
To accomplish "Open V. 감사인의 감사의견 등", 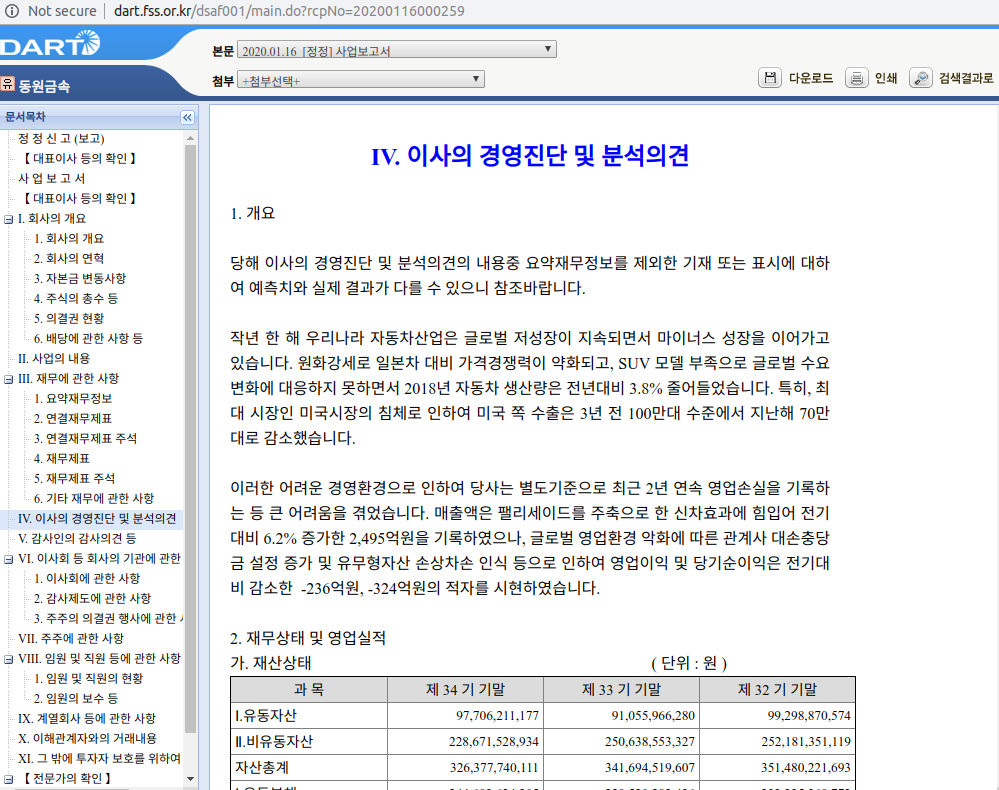I will click(x=77, y=538).
